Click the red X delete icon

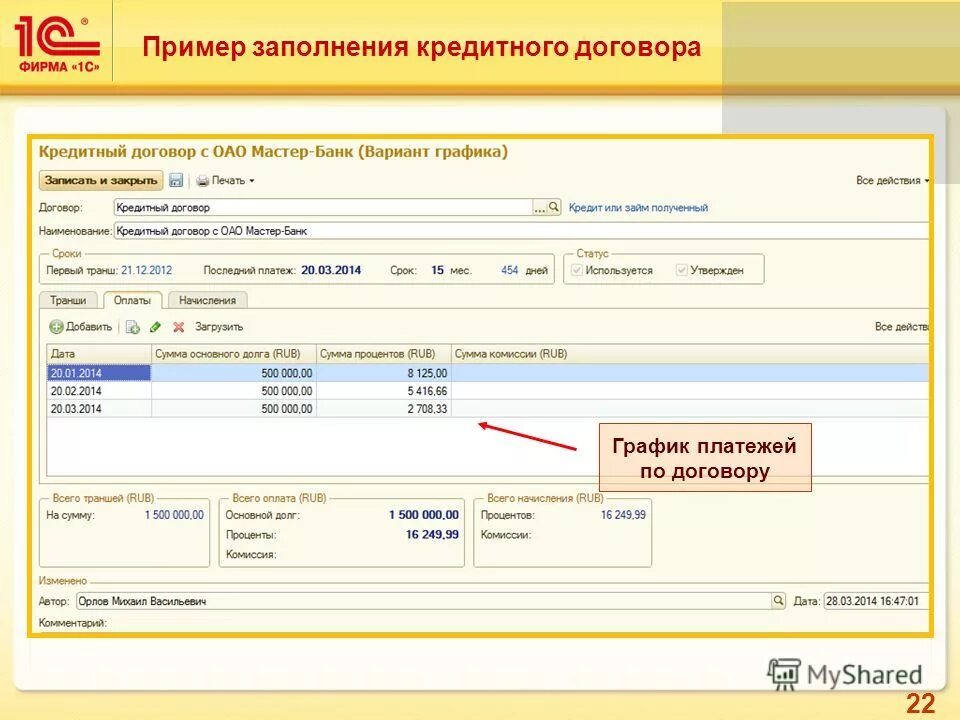coord(177,327)
